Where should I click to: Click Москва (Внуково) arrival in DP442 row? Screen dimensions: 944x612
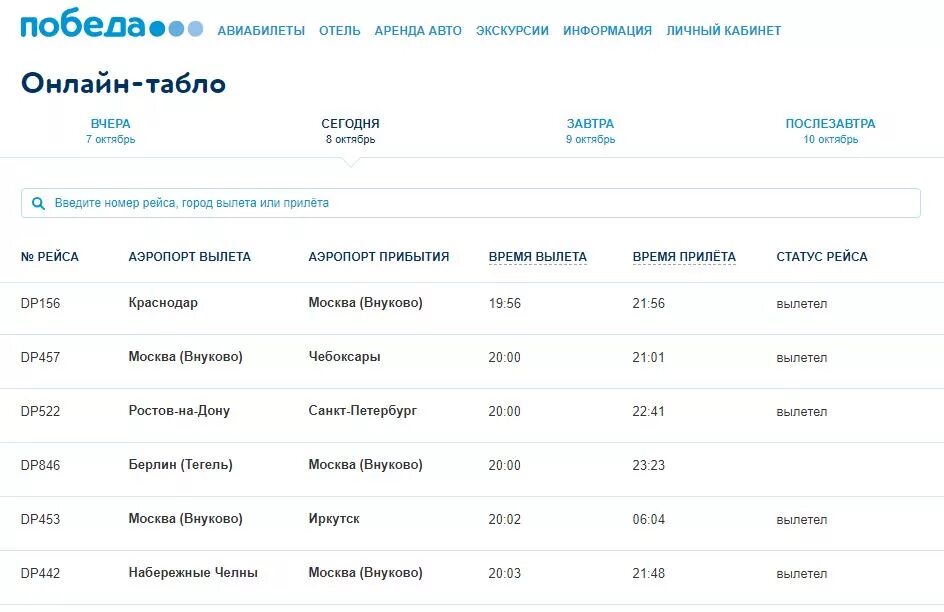[x=365, y=573]
